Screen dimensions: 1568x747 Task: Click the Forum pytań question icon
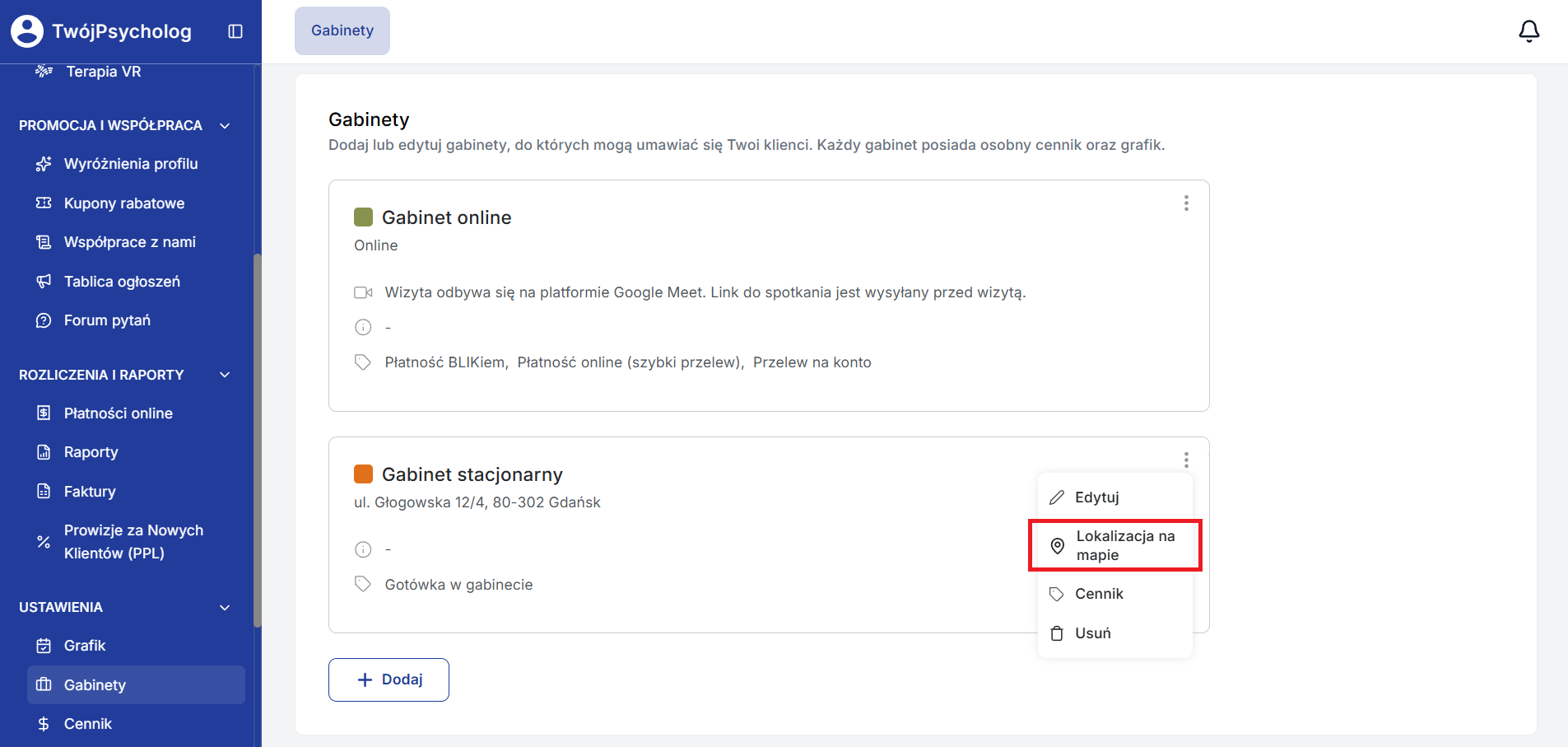[x=44, y=320]
